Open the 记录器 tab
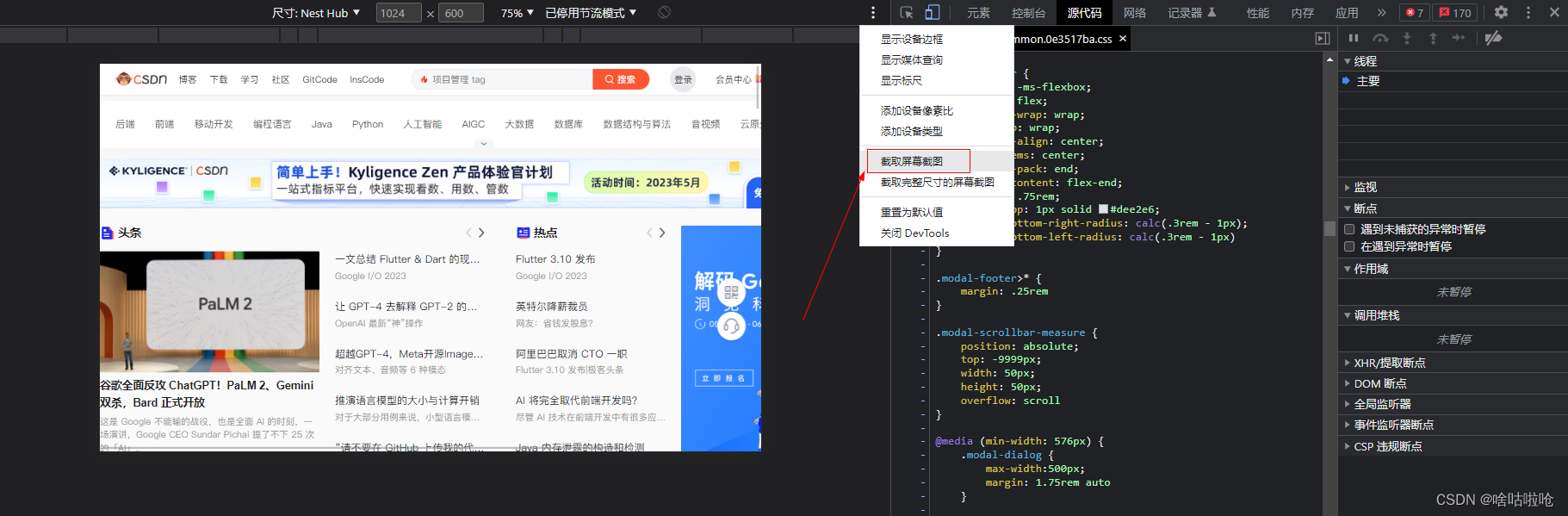The image size is (1568, 516). point(1192,13)
